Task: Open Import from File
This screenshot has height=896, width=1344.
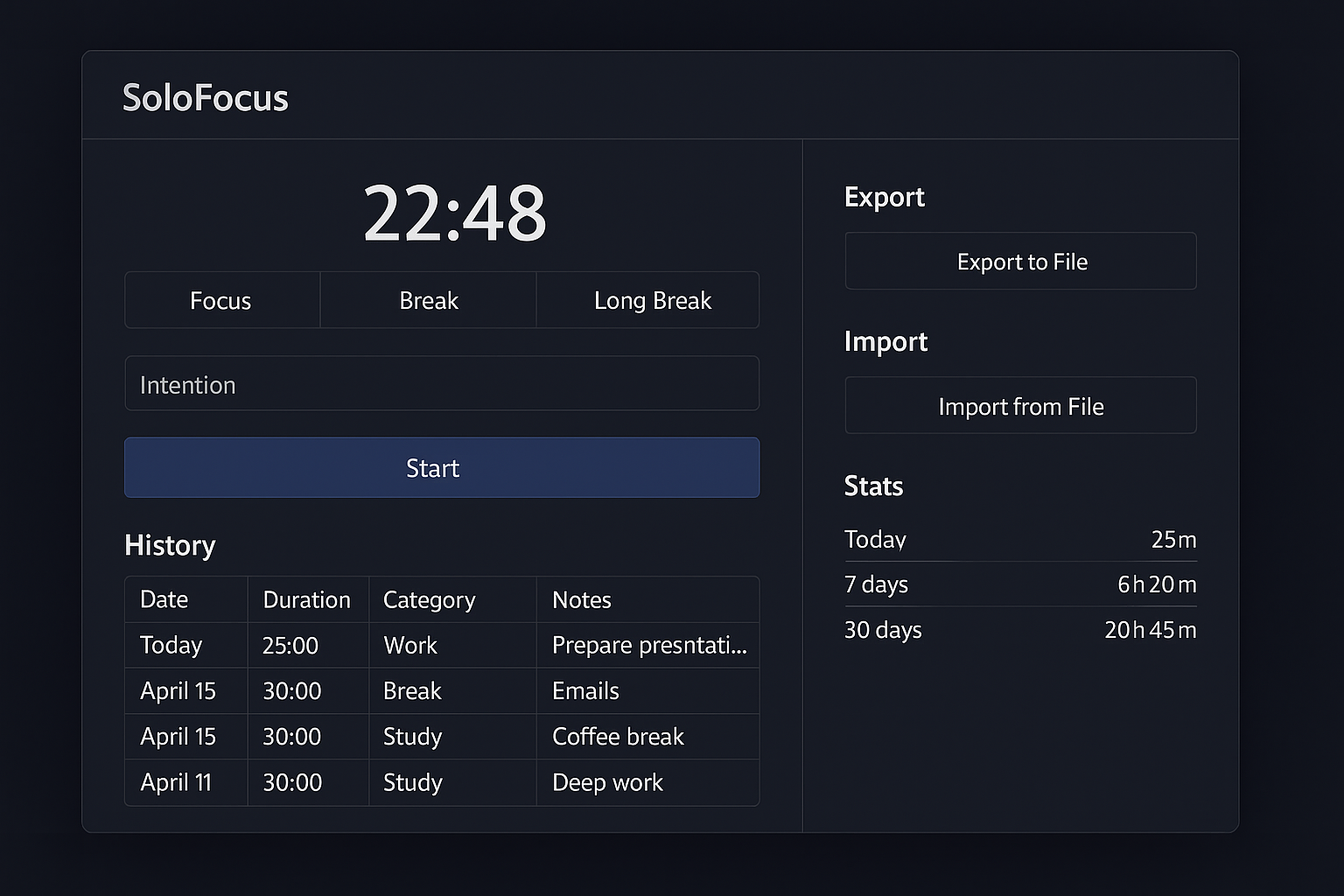Action: click(x=1020, y=406)
